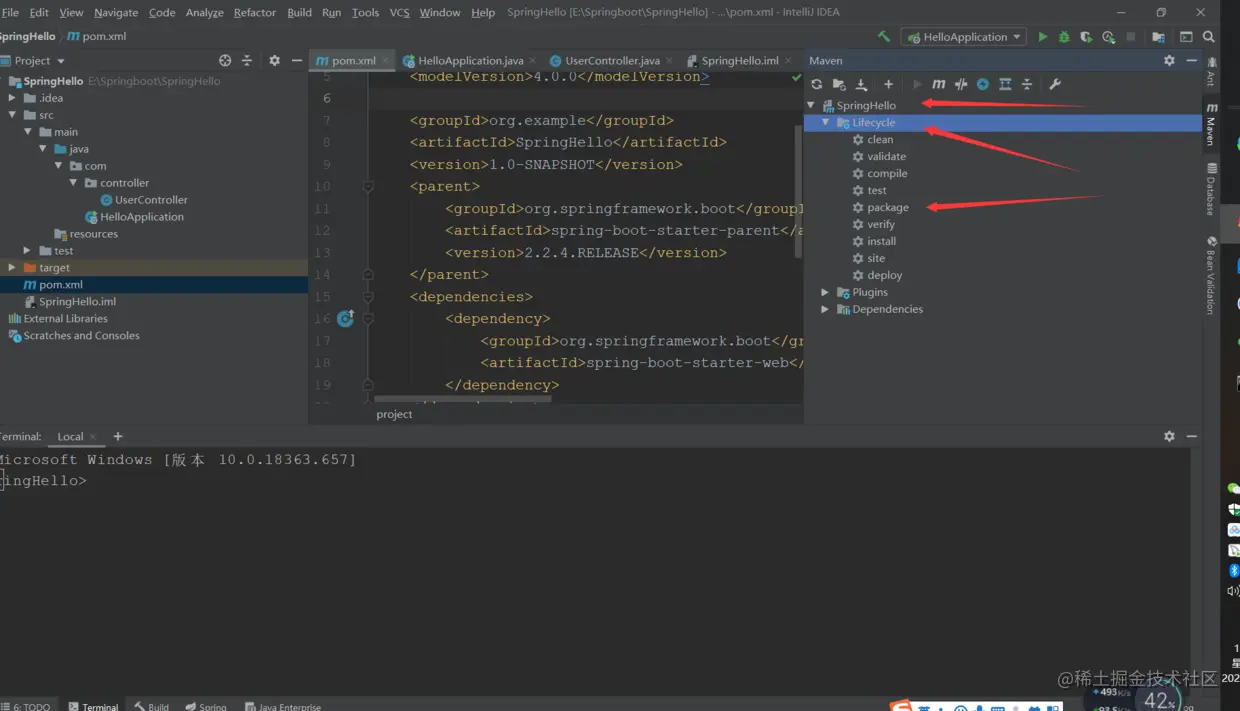Open HelloApplication run configuration dropdown
This screenshot has height=711, width=1240.
966,37
